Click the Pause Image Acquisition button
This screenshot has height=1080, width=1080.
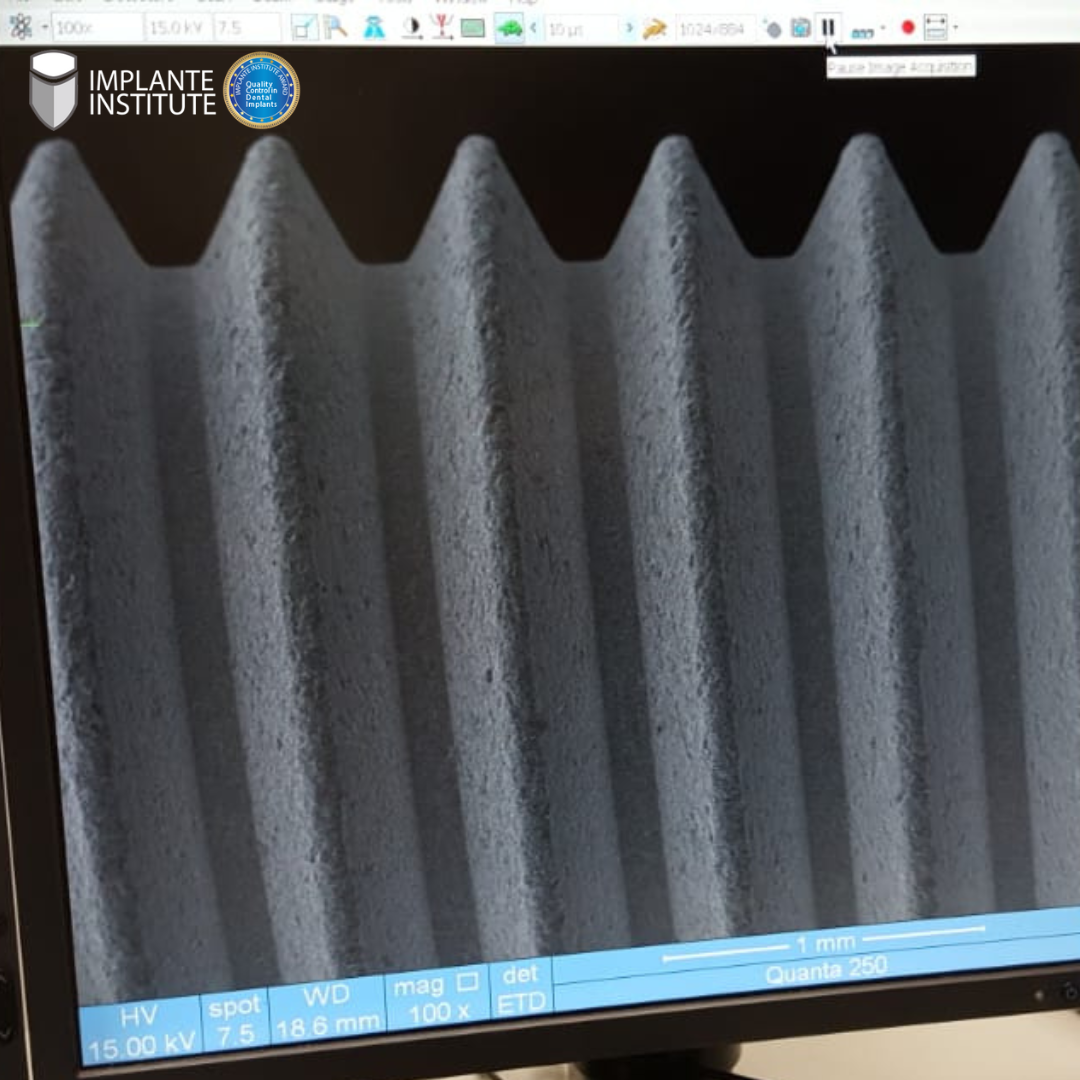click(x=828, y=27)
